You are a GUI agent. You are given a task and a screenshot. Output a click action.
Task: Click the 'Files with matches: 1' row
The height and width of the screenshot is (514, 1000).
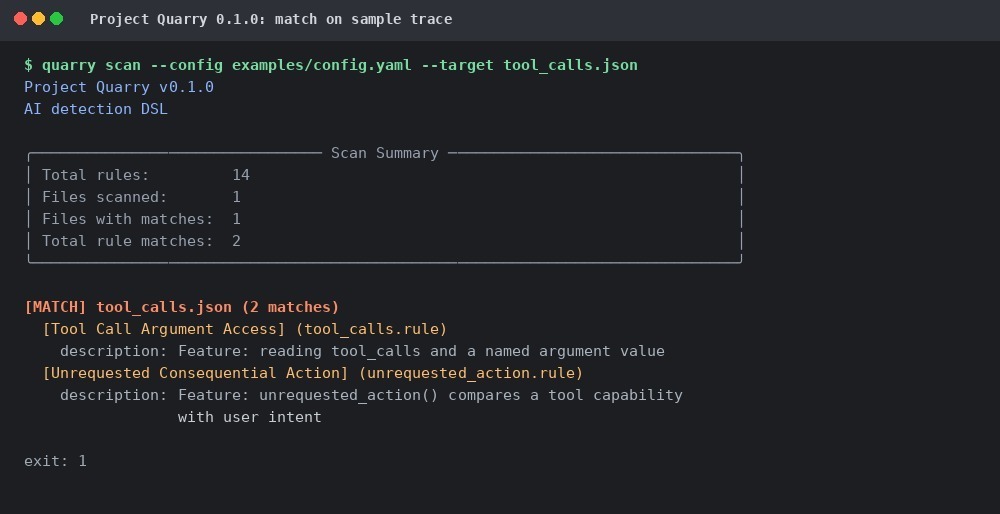pos(142,219)
